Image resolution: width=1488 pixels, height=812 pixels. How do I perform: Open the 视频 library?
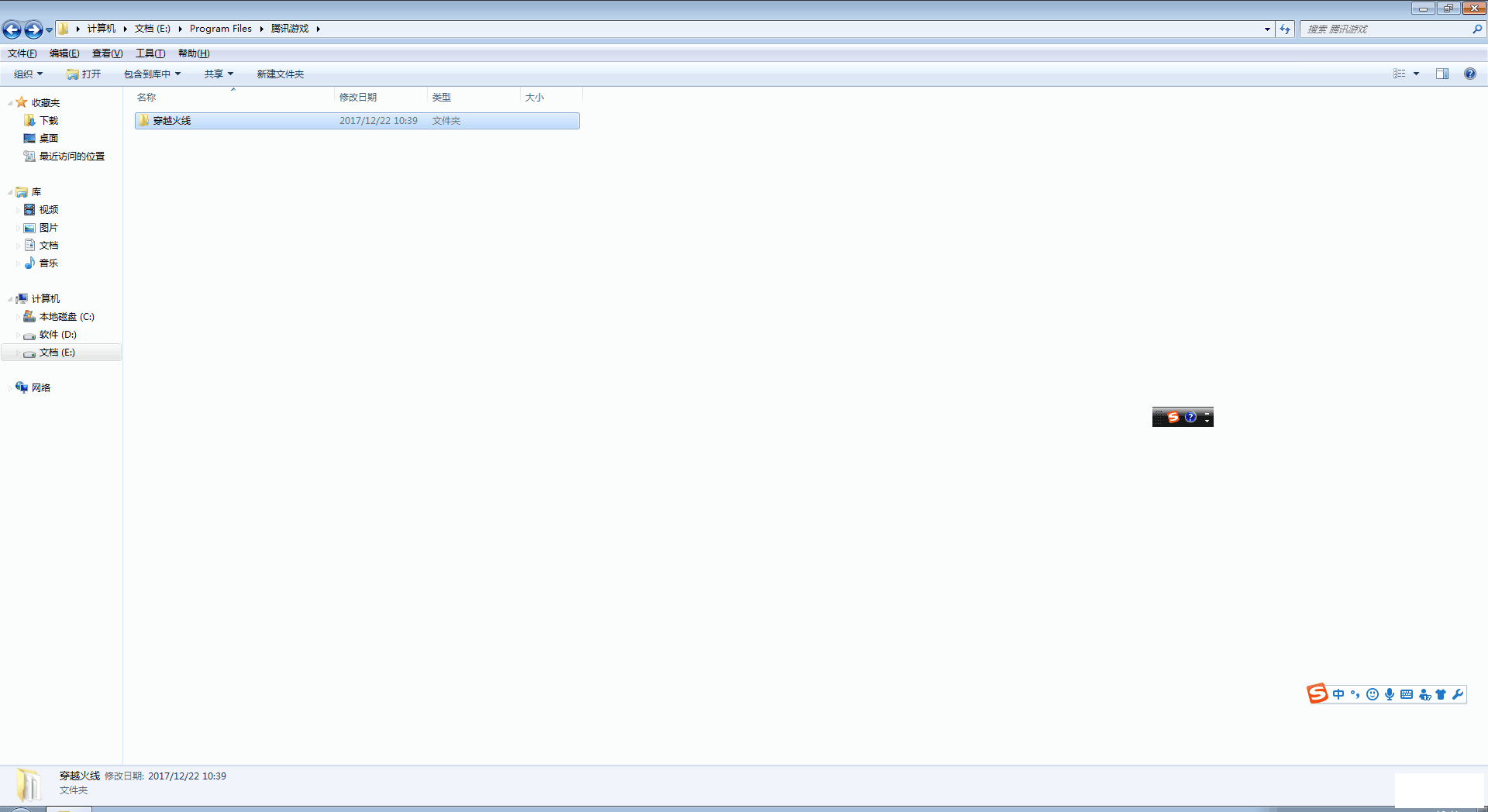click(x=49, y=210)
